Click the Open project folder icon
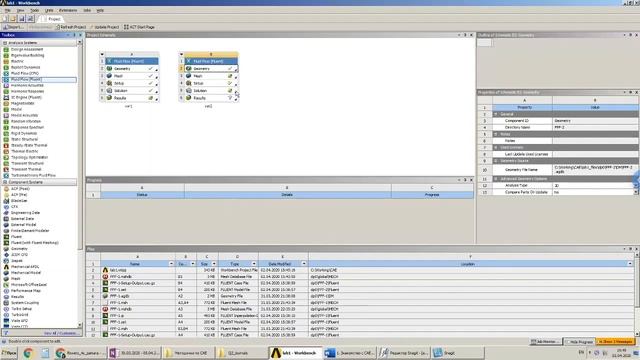 click(13, 19)
